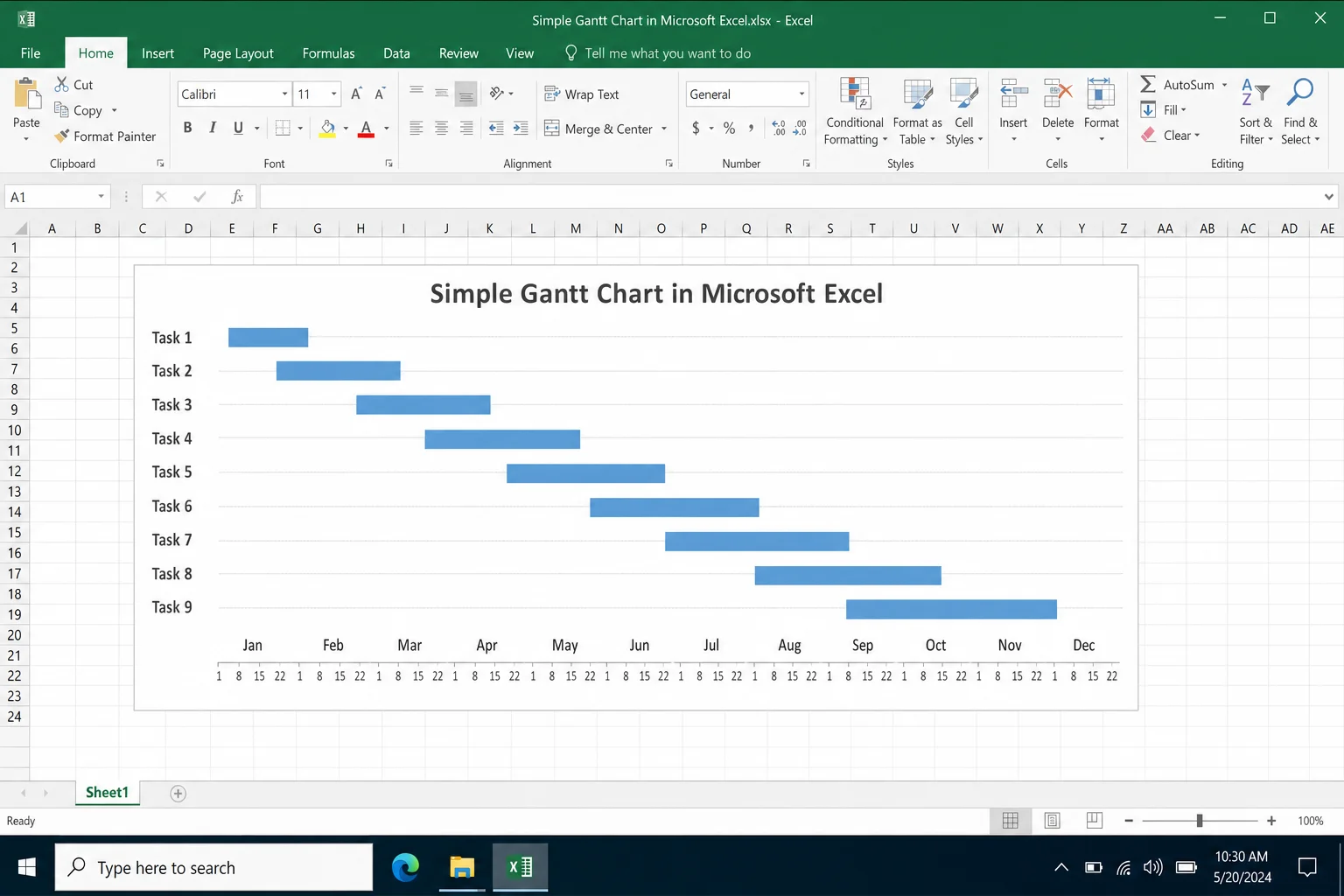1344x896 pixels.
Task: Open Find & Select menu
Action: point(1300,112)
